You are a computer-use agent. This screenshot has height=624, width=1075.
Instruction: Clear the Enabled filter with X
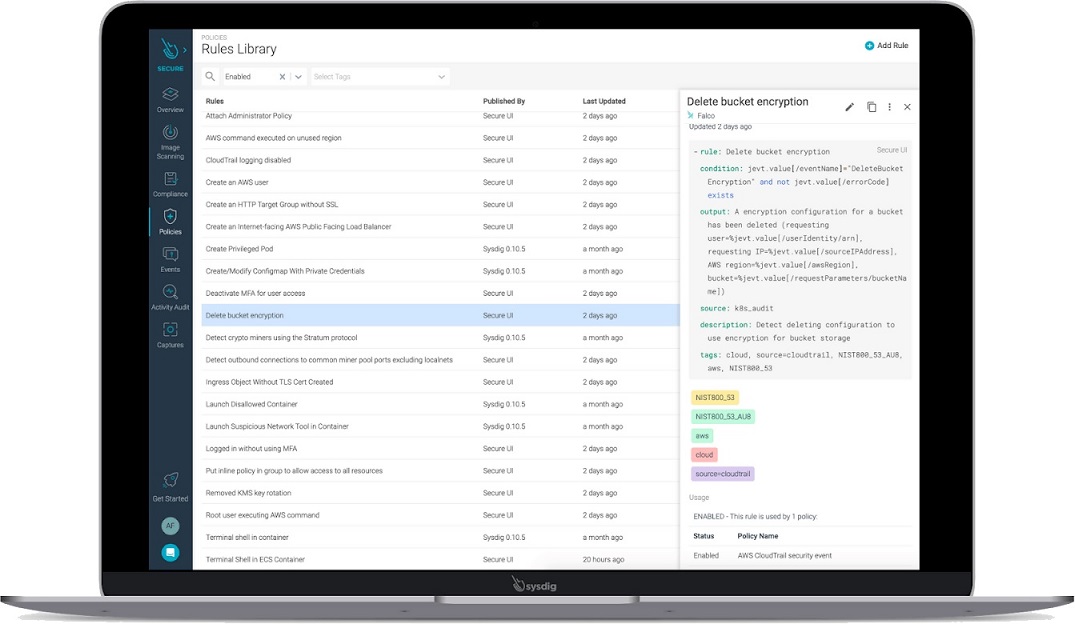point(282,77)
